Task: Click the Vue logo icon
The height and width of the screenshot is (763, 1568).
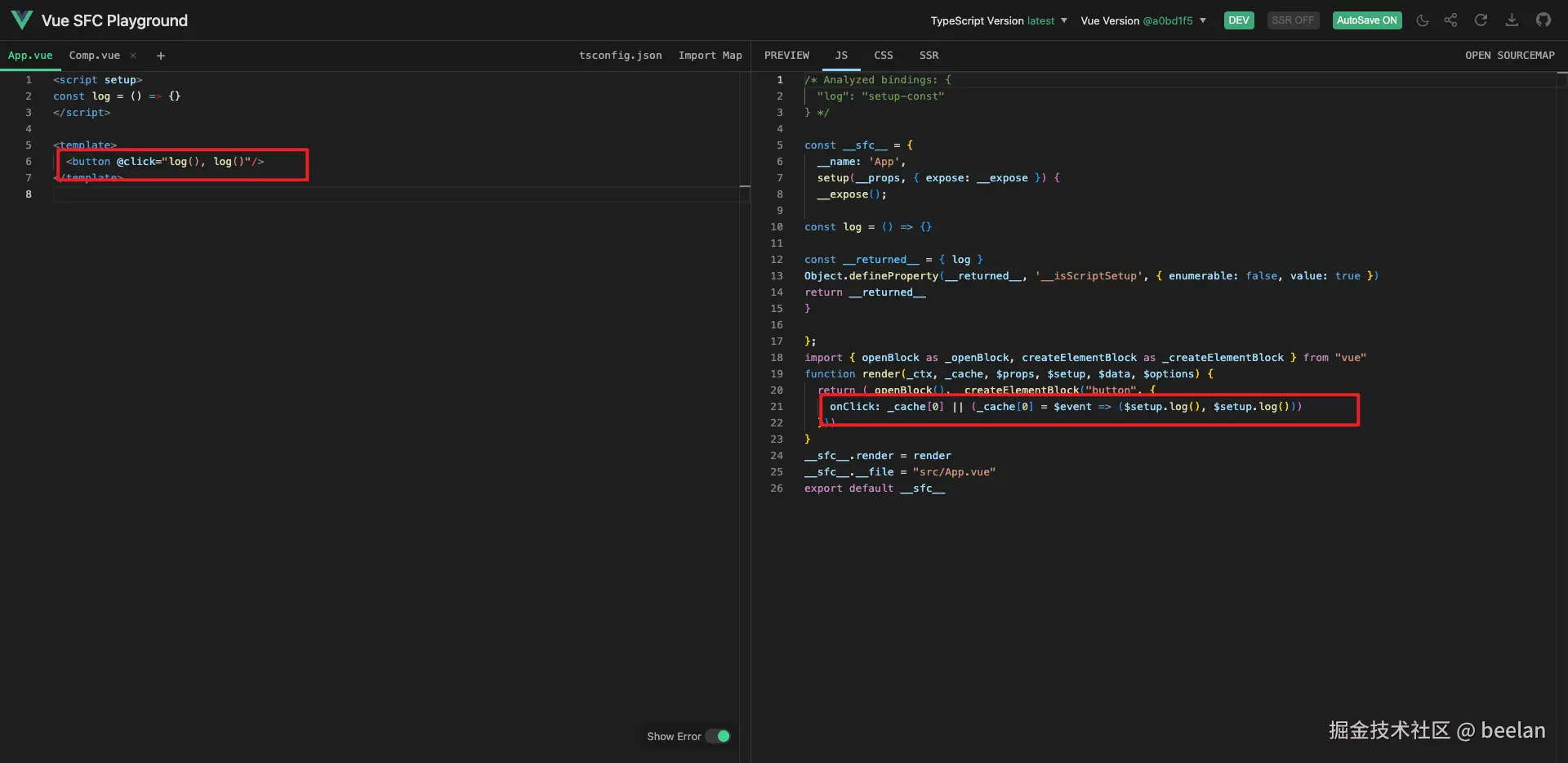Action: tap(22, 20)
